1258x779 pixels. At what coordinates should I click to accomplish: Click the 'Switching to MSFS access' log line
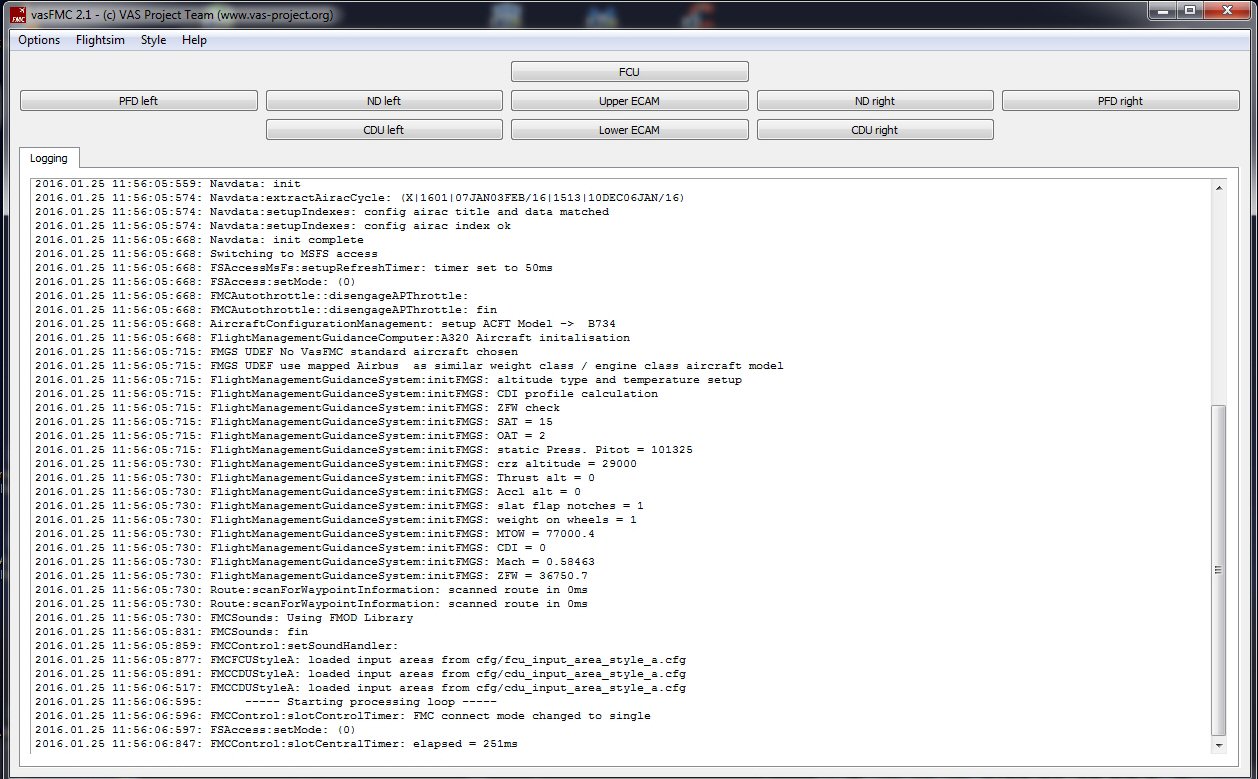206,254
